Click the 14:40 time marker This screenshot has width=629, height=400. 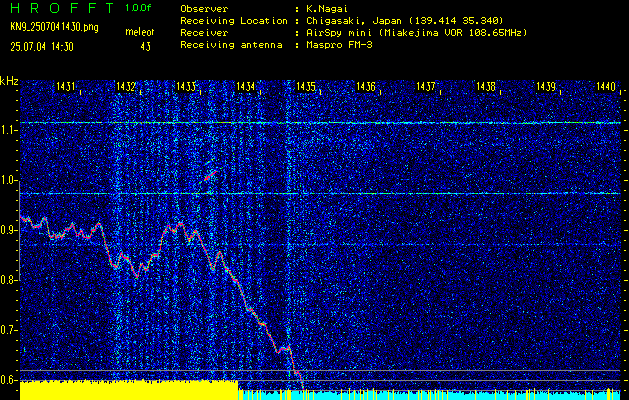606,86
